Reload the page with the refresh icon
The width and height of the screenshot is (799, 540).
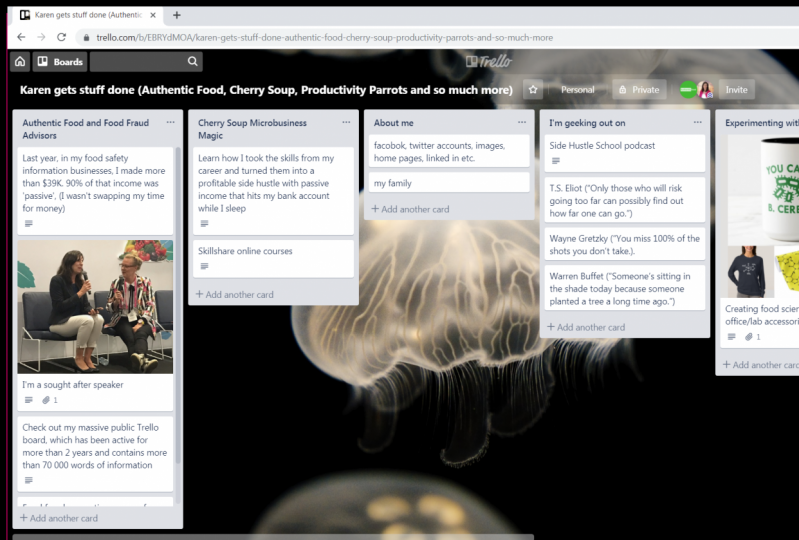[x=62, y=37]
